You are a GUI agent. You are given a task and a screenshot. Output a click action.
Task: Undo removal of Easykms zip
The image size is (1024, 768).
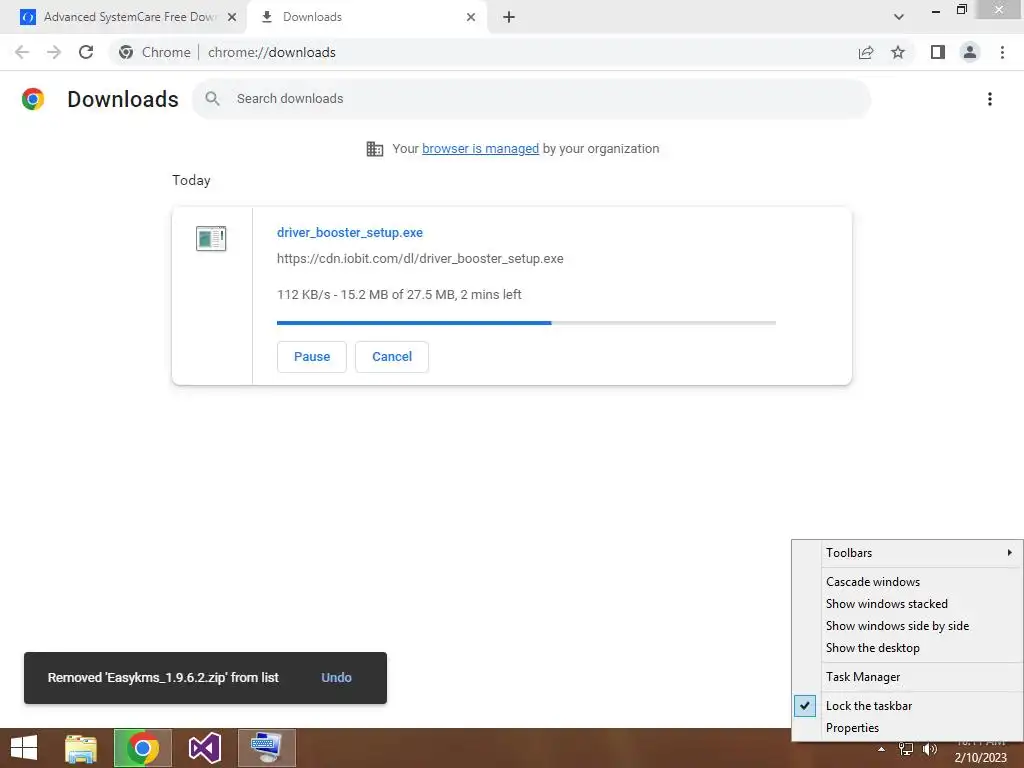(336, 678)
